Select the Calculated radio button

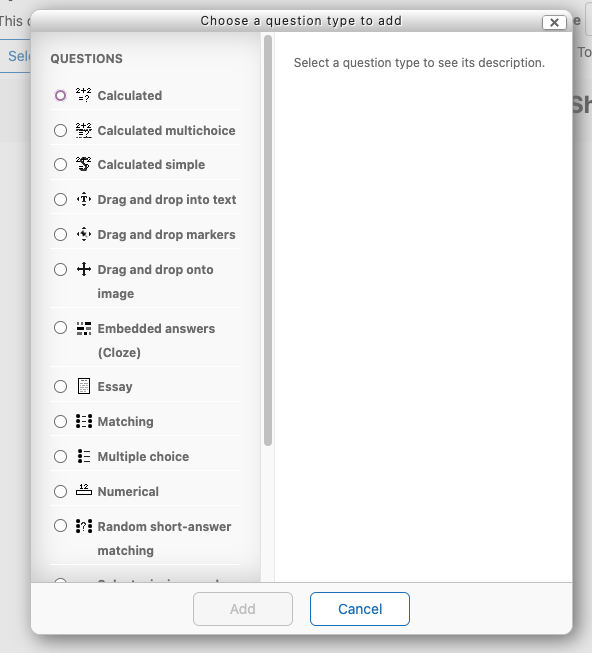pos(60,95)
